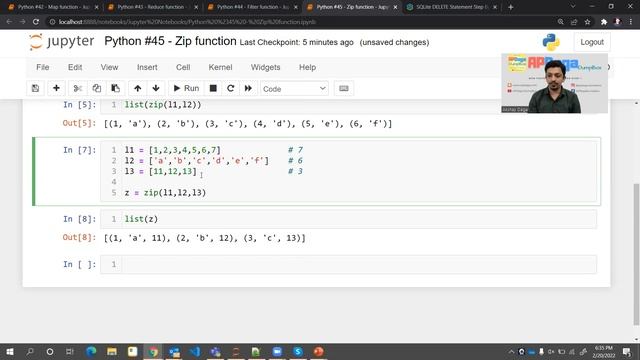Click share page icon in address bar
Screen dimensions: 640x360
click(x=574, y=22)
